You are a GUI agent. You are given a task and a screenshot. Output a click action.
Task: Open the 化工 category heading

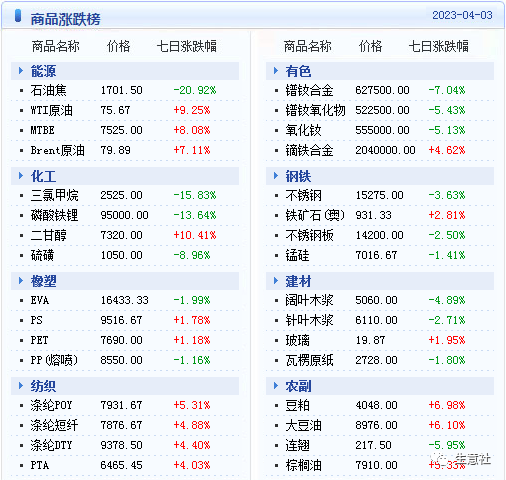[43, 176]
